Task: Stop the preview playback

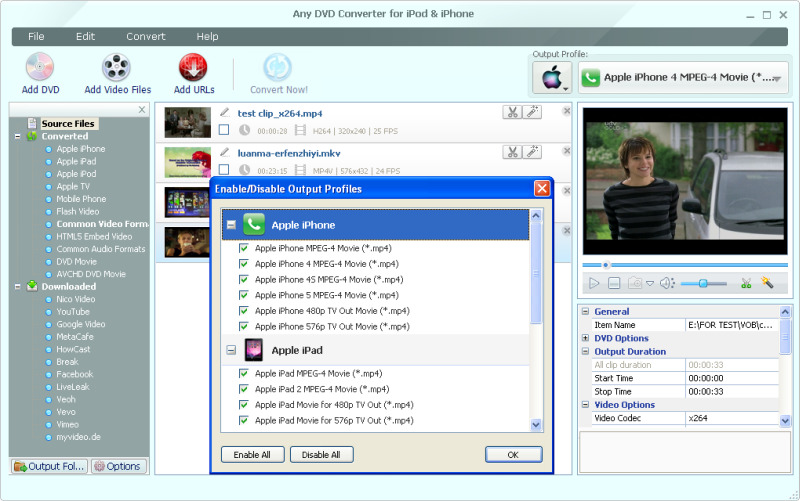Action: click(614, 283)
